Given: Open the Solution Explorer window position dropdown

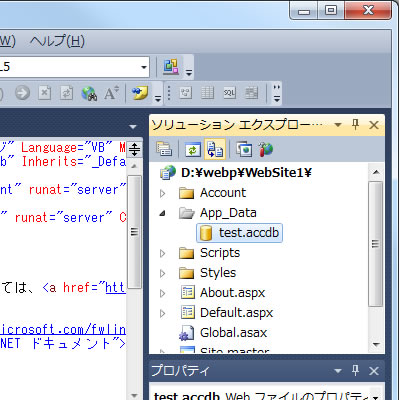Looking at the screenshot, I should point(338,125).
